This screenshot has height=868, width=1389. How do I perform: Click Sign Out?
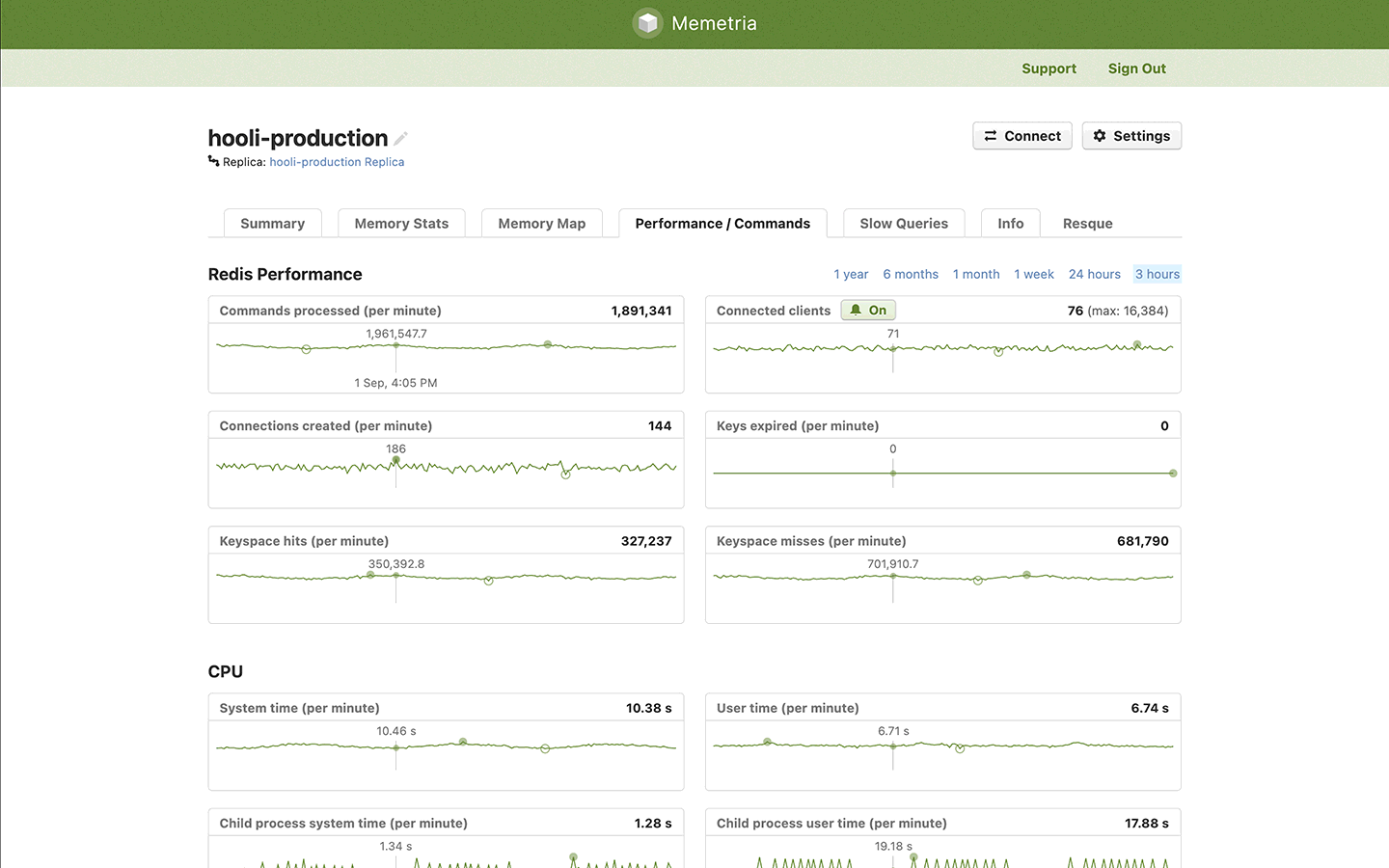pos(1136,68)
